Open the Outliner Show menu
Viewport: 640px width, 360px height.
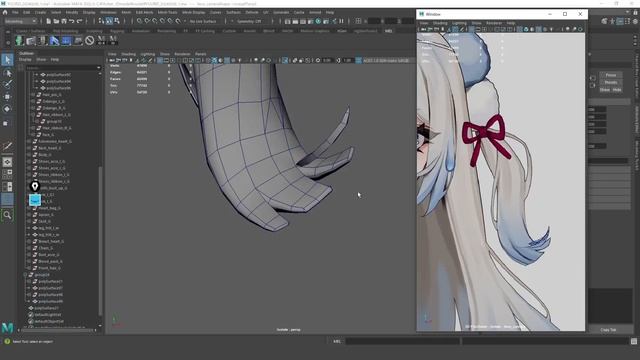(x=41, y=60)
